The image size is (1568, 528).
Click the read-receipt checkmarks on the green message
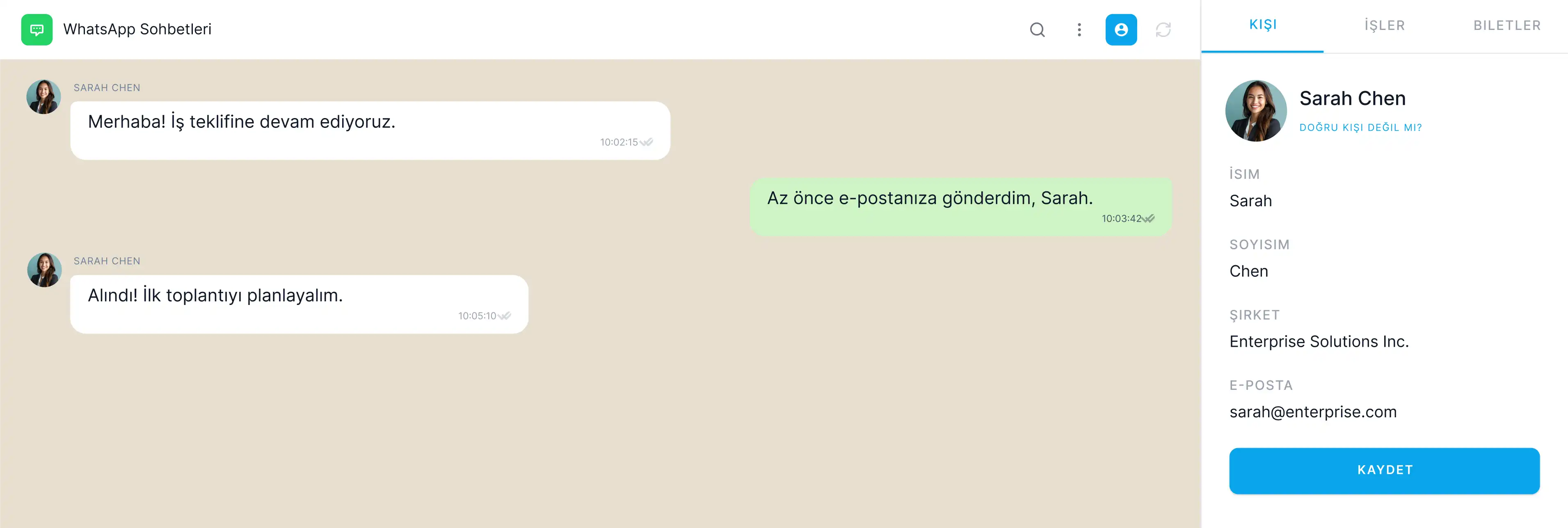pyautogui.click(x=1148, y=219)
